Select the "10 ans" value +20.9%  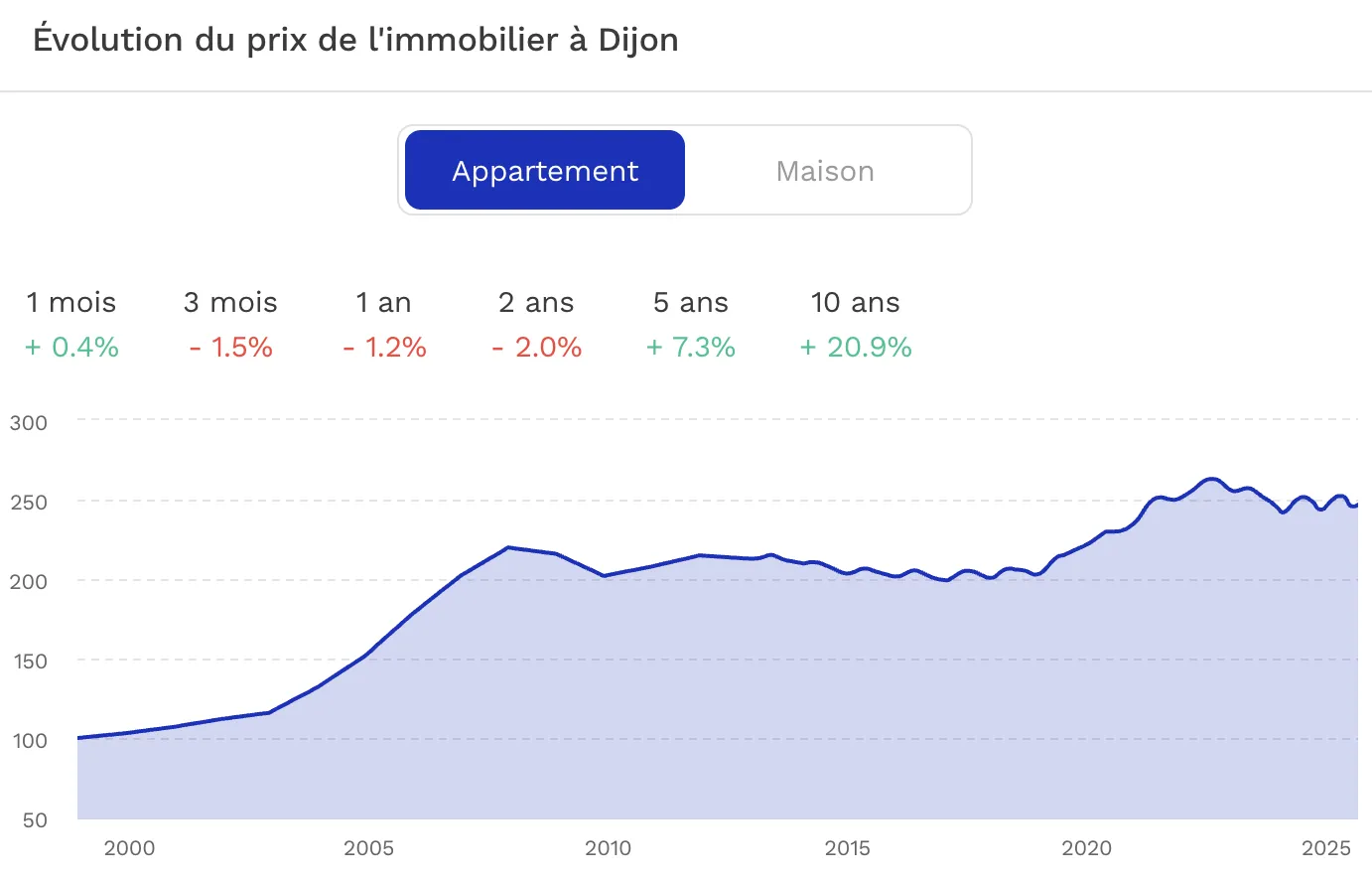coord(855,348)
